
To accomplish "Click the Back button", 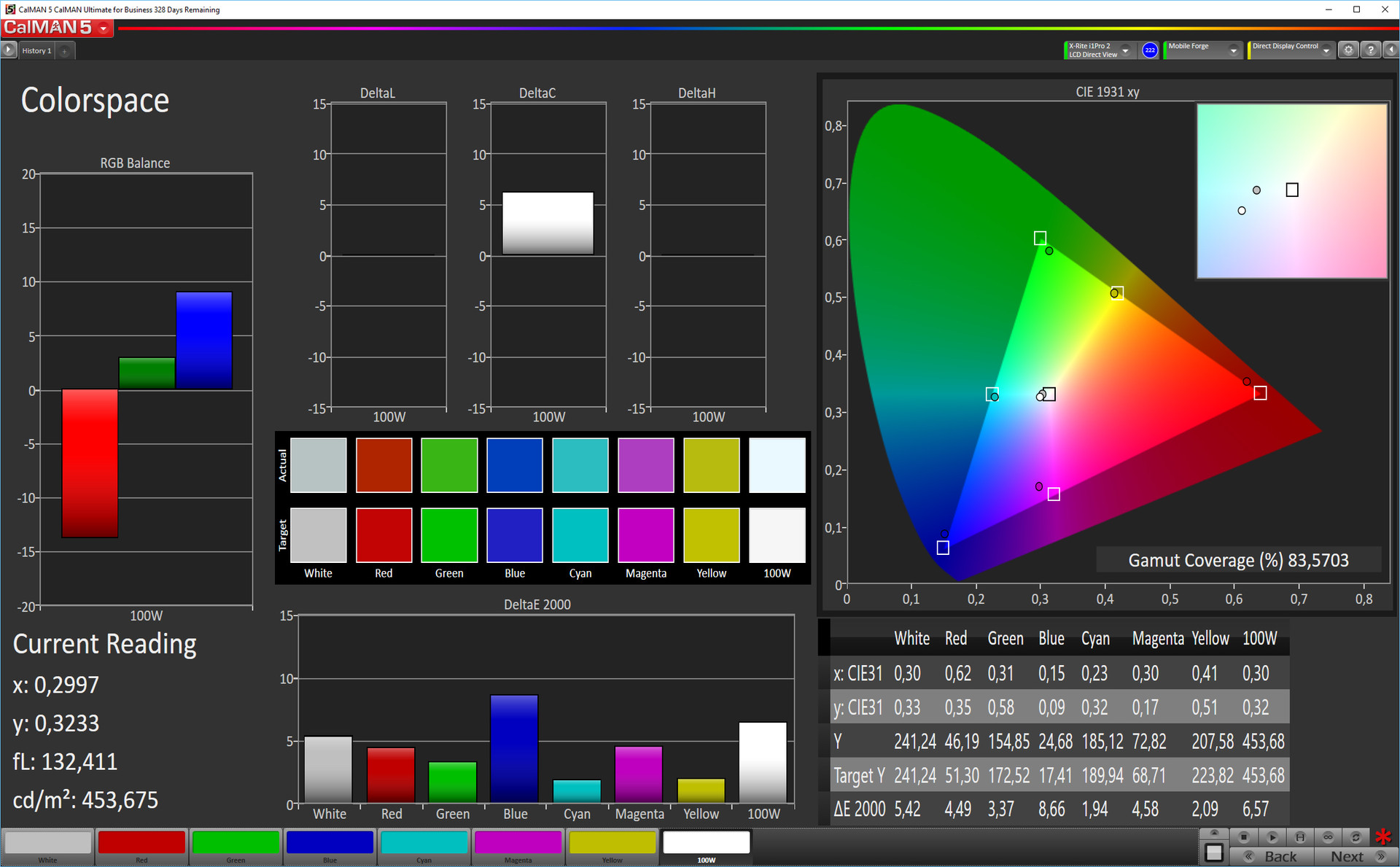I will coord(1272,857).
